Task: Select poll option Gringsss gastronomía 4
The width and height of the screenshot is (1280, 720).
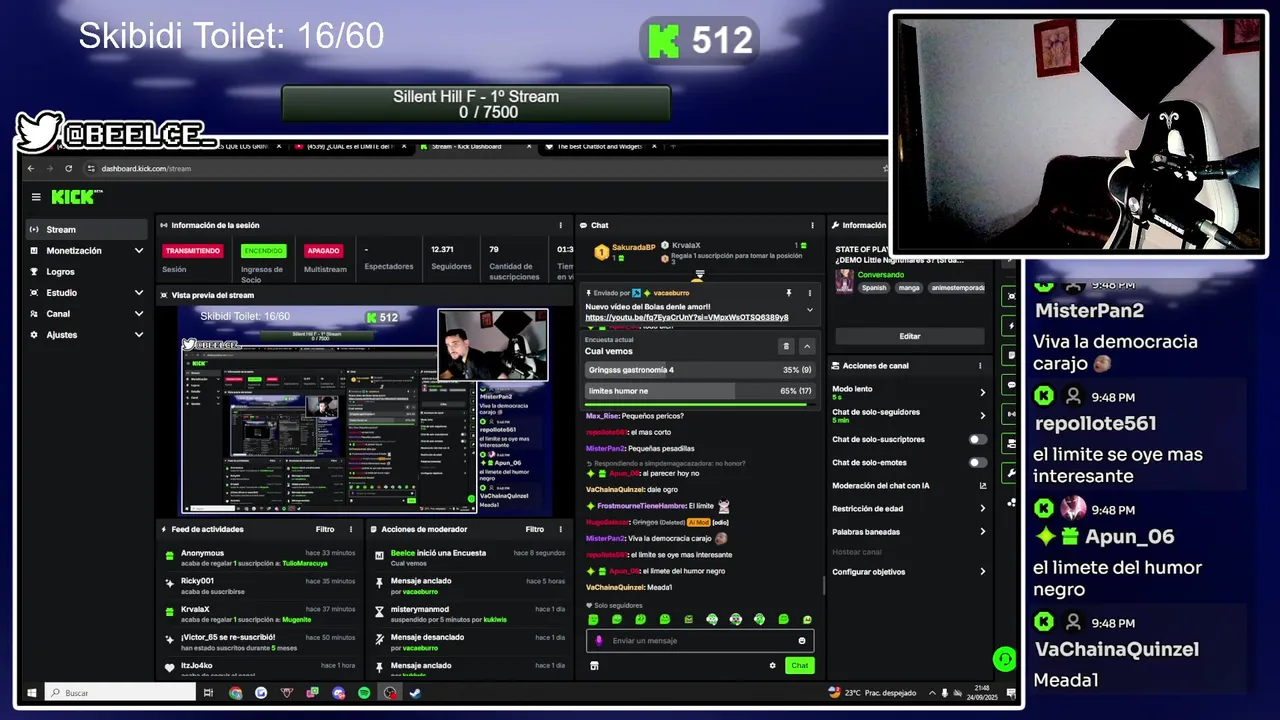Action: point(700,370)
